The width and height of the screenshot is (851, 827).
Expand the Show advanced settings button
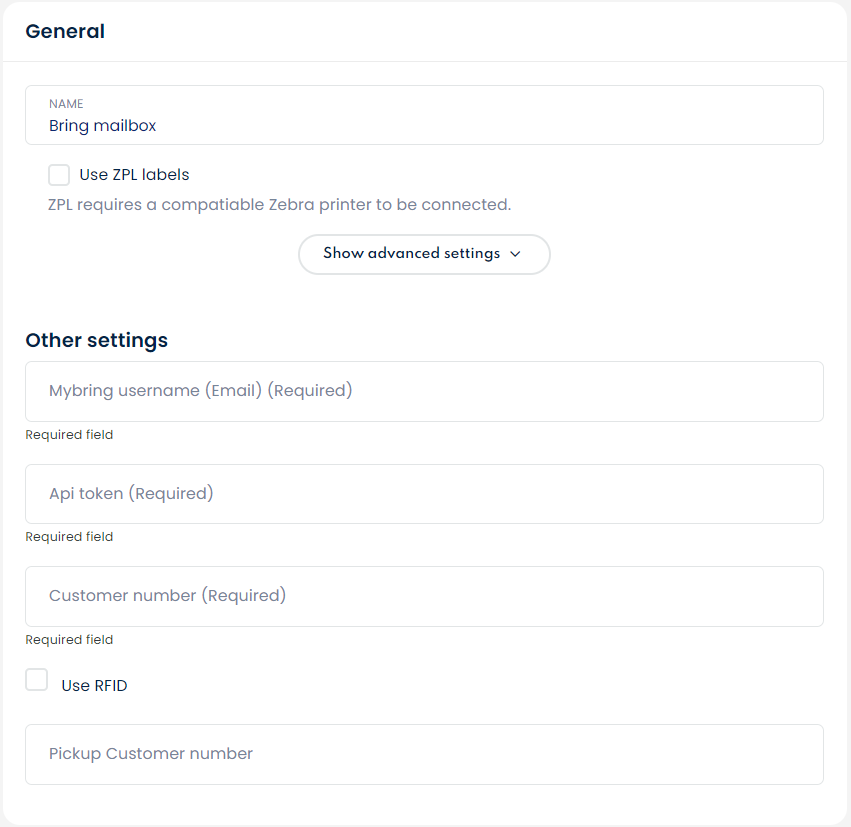coord(423,254)
